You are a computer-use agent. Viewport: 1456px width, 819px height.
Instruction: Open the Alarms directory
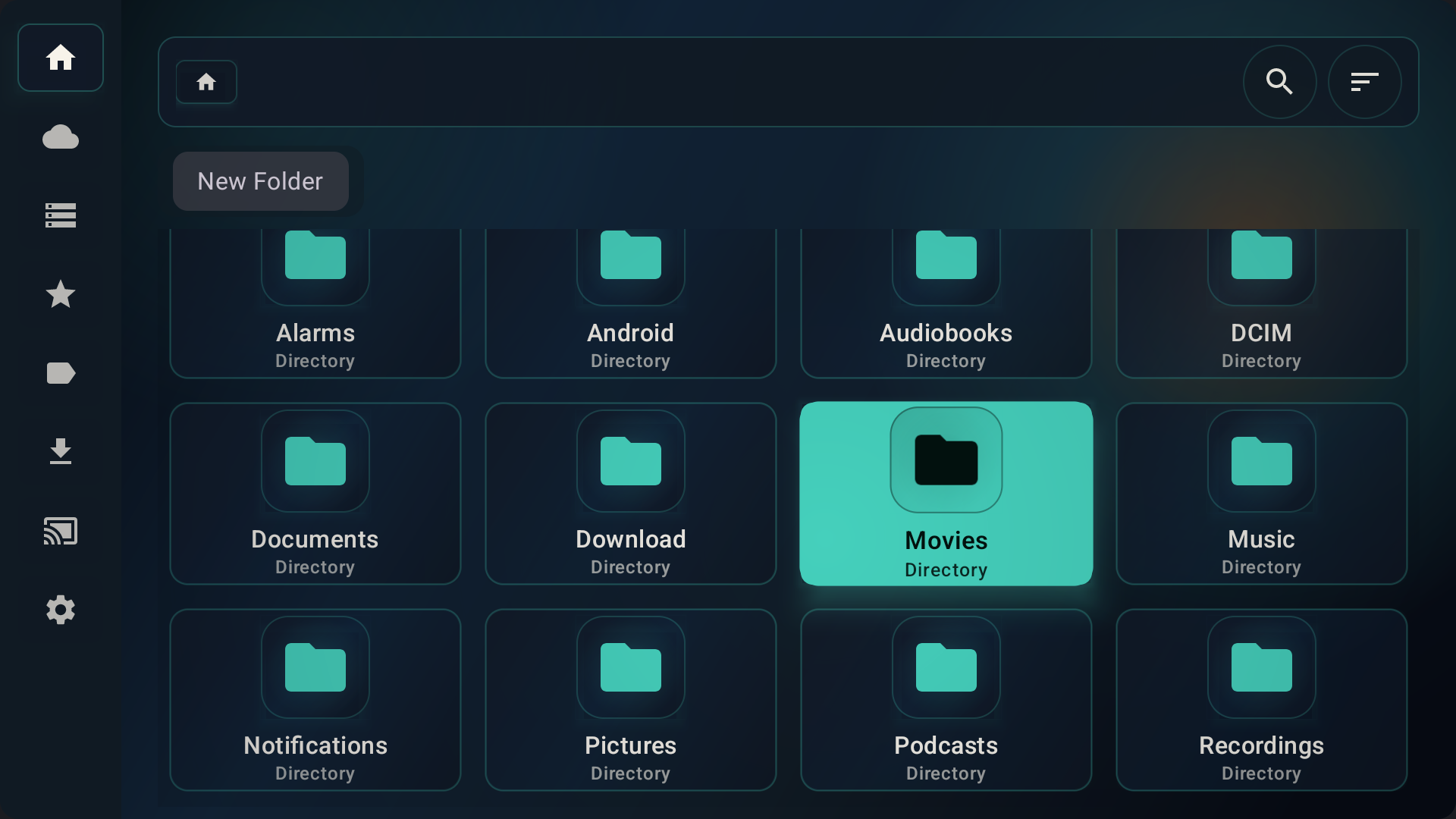pos(315,303)
